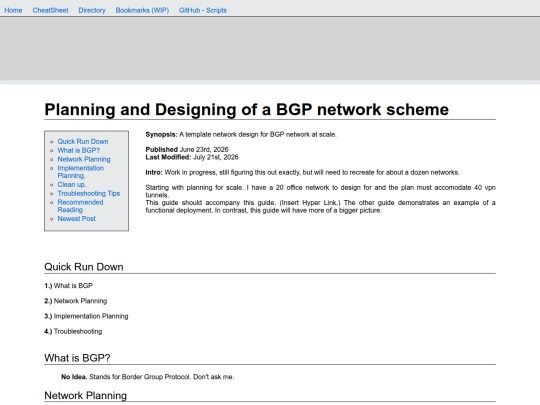540x405 pixels.
Task: Click list item 4.) Troubleshooting
Action: pyautogui.click(x=73, y=331)
